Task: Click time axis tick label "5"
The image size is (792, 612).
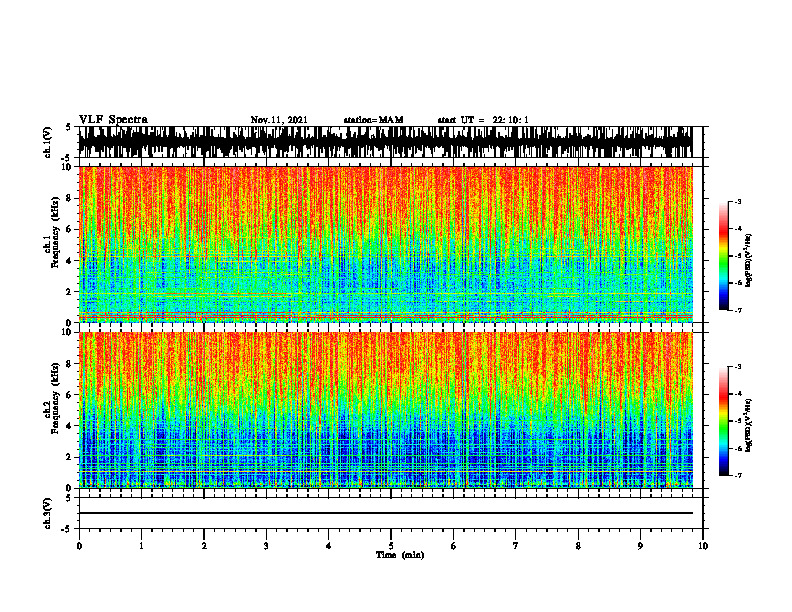Action: [391, 546]
